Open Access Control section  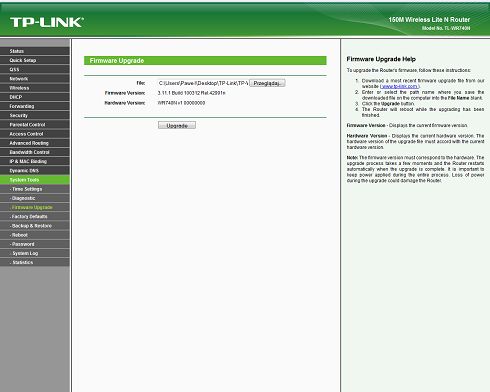point(35,134)
